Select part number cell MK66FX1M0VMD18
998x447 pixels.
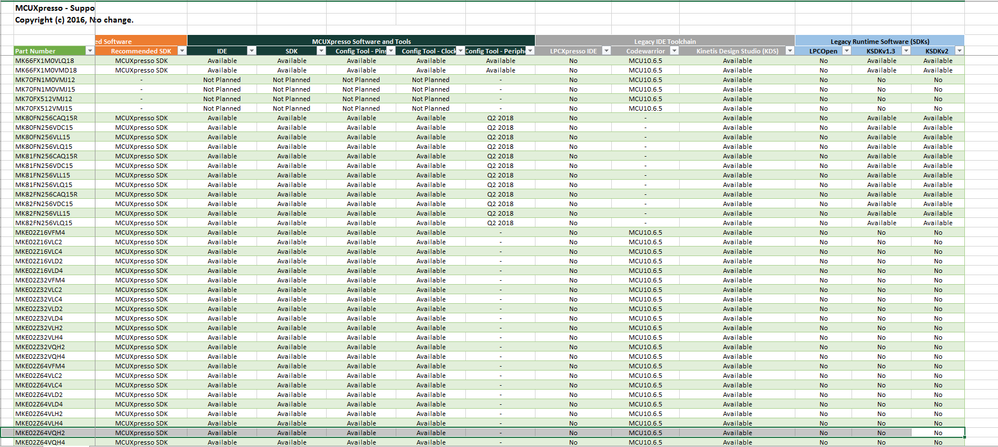pyautogui.click(x=54, y=70)
